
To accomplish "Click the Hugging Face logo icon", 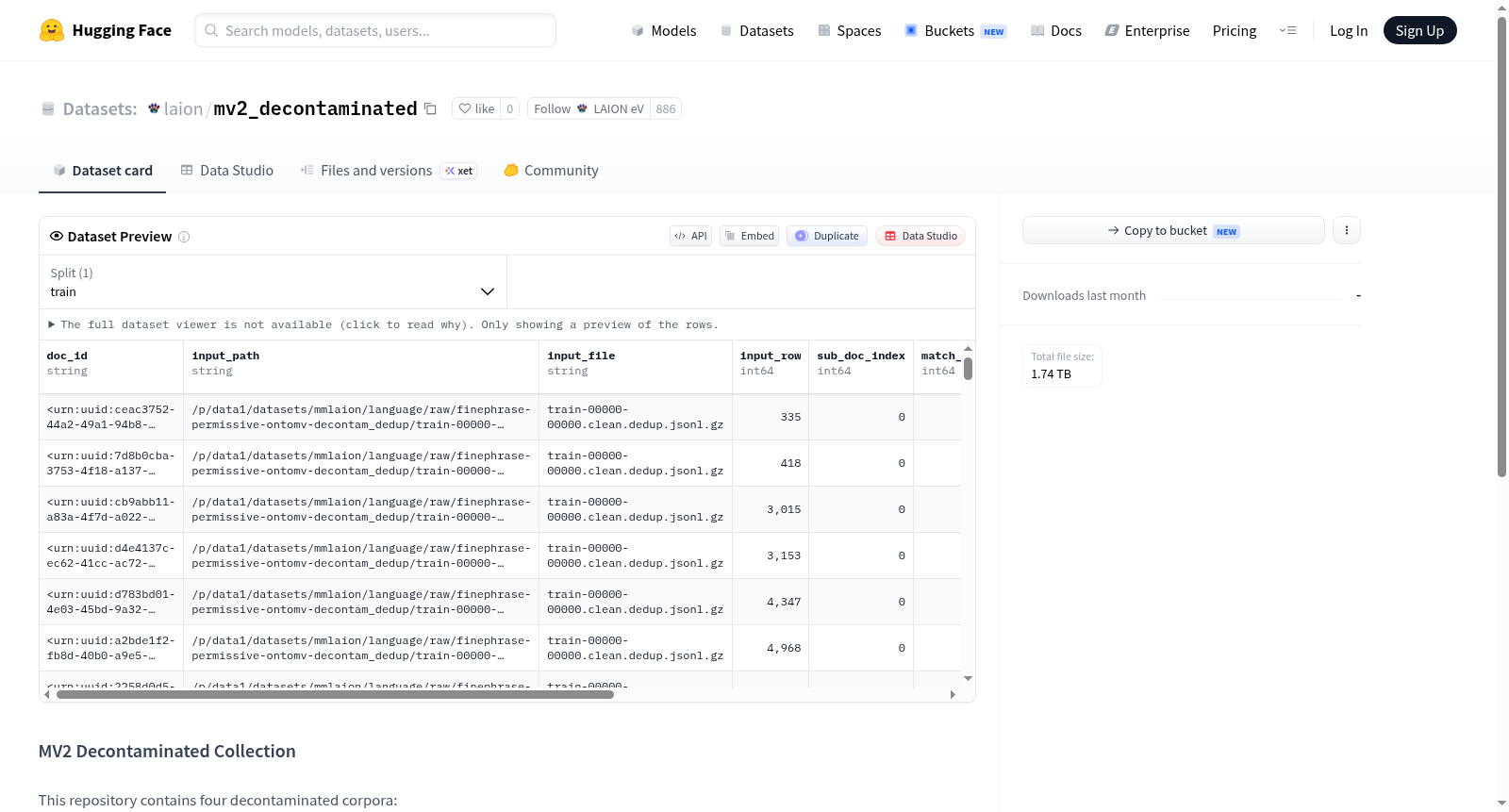I will [x=52, y=30].
